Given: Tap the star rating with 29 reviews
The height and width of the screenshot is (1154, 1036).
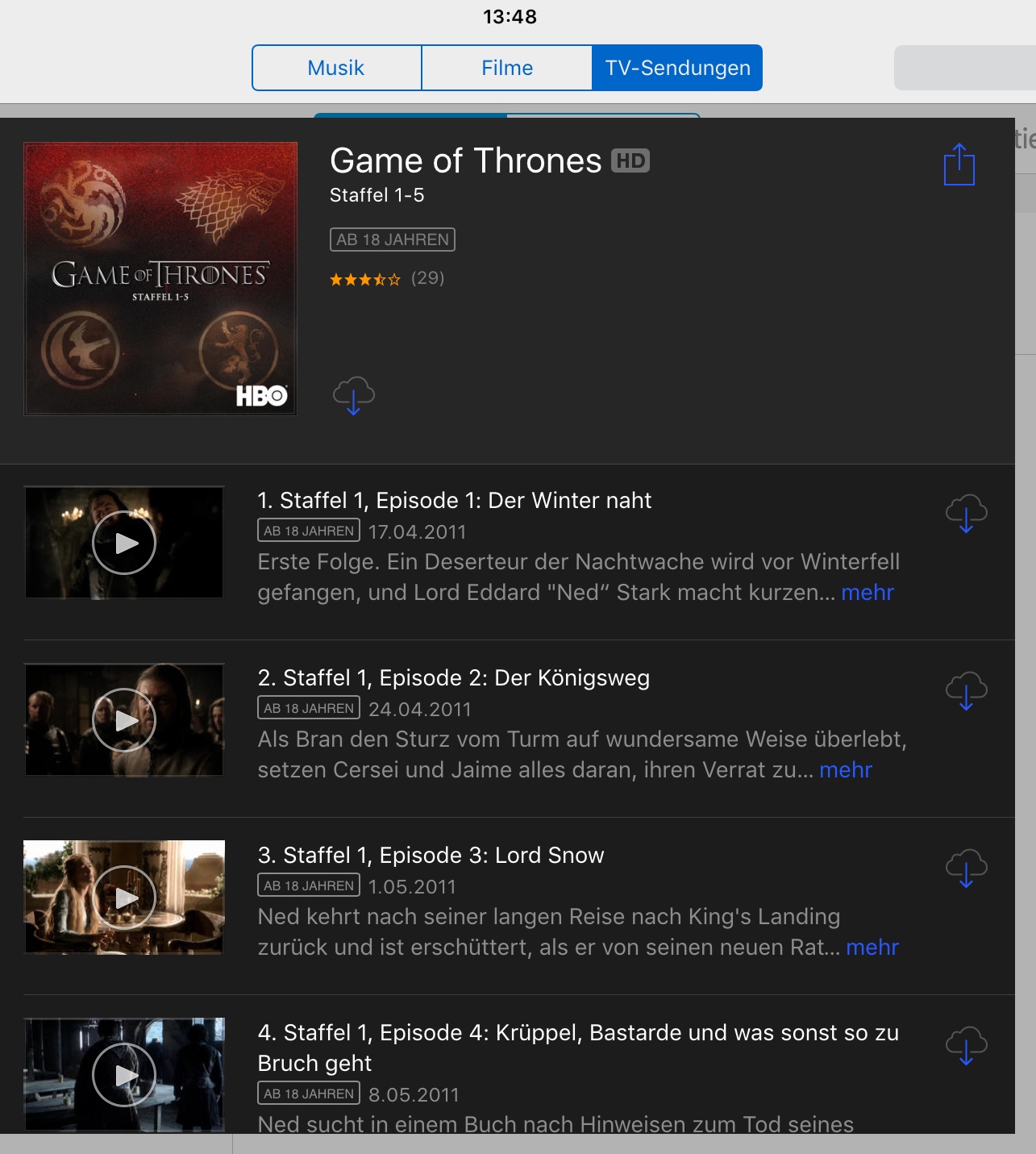Looking at the screenshot, I should click(387, 279).
